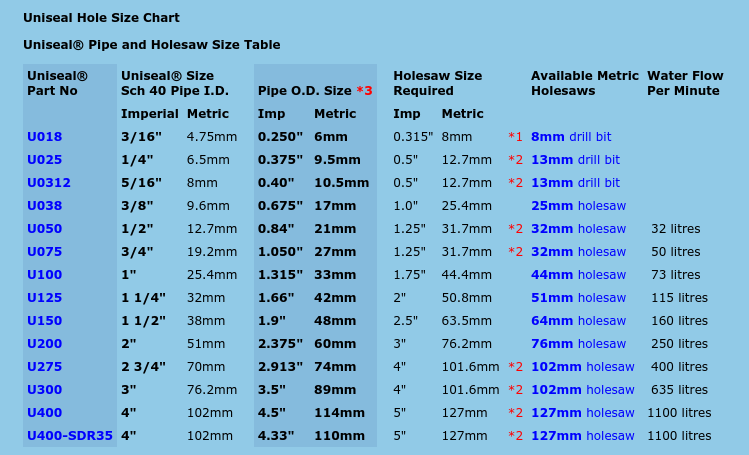Click the 'Holesaw Size Required' column header

point(438,83)
